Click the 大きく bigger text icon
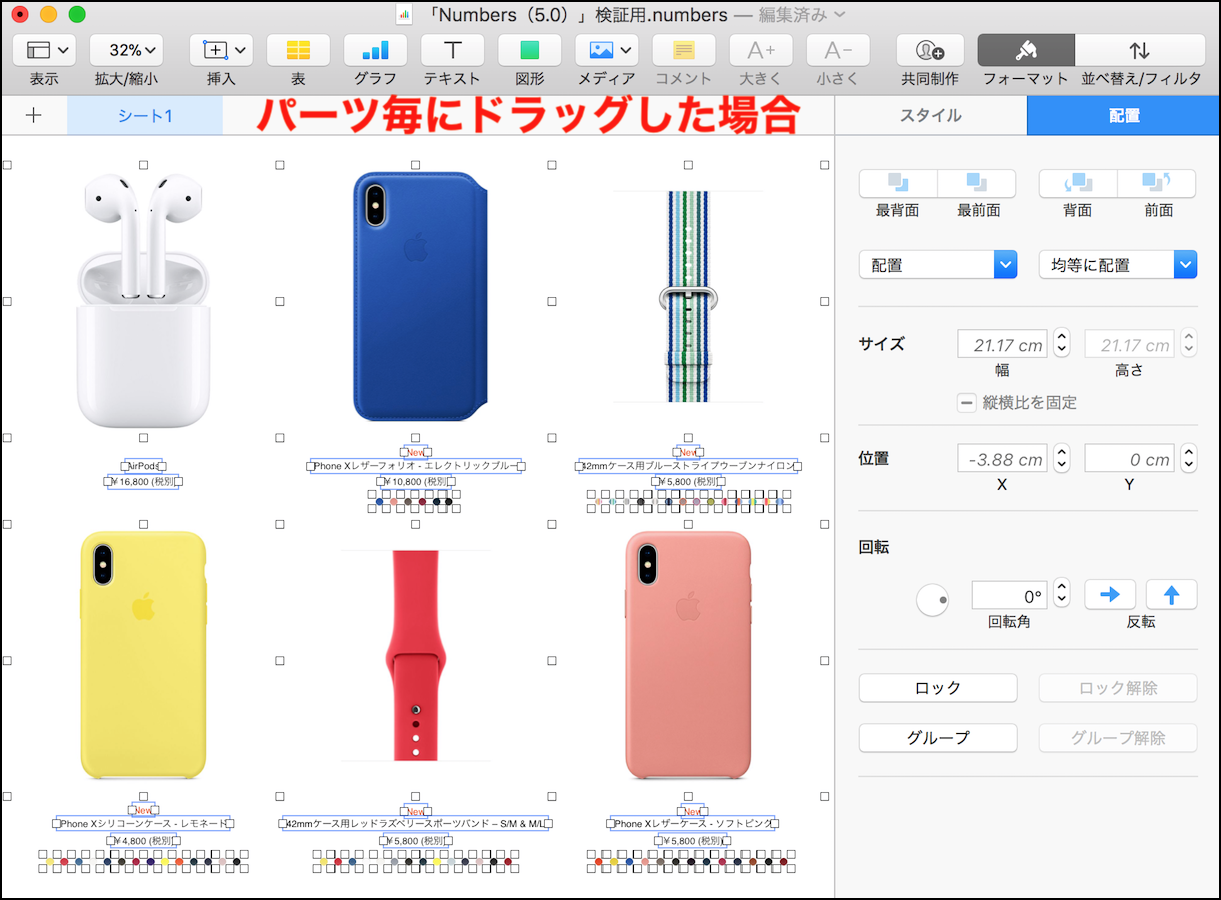The image size is (1221, 900). tap(761, 50)
